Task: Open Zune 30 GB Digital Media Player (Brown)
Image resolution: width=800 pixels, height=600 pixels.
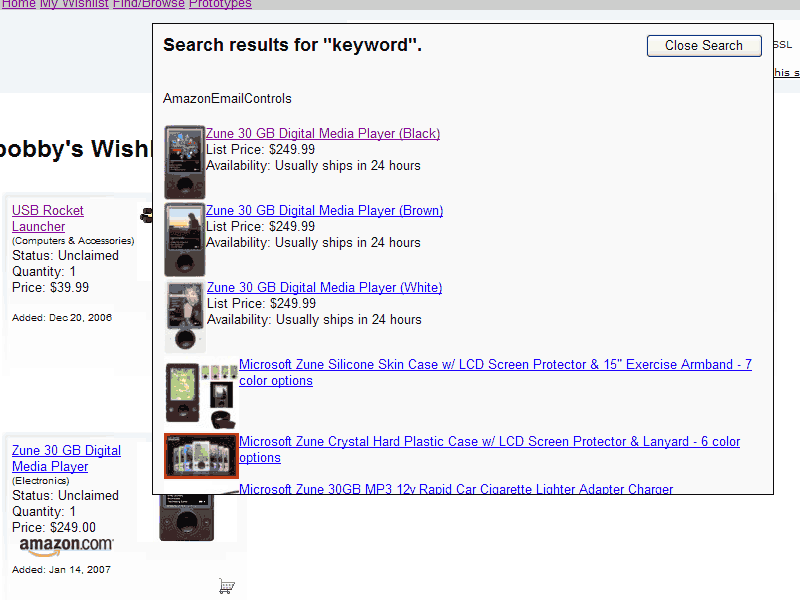Action: pyautogui.click(x=324, y=211)
